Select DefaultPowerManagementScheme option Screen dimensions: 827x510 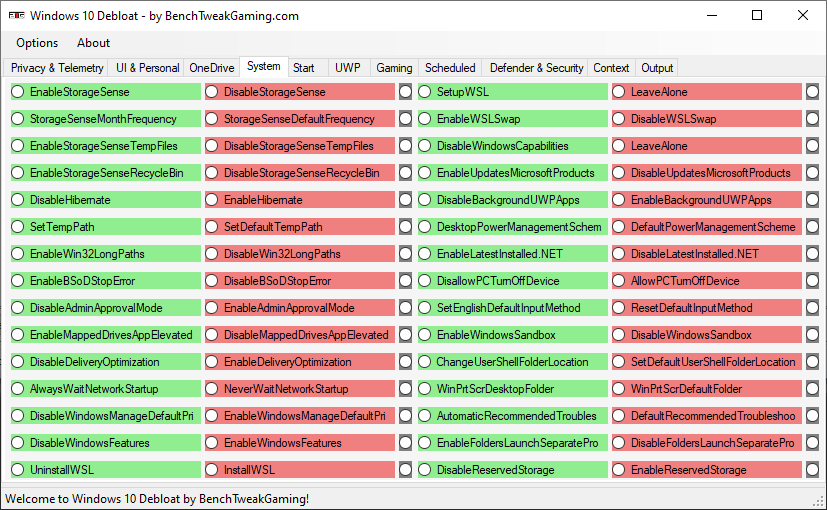tap(707, 227)
